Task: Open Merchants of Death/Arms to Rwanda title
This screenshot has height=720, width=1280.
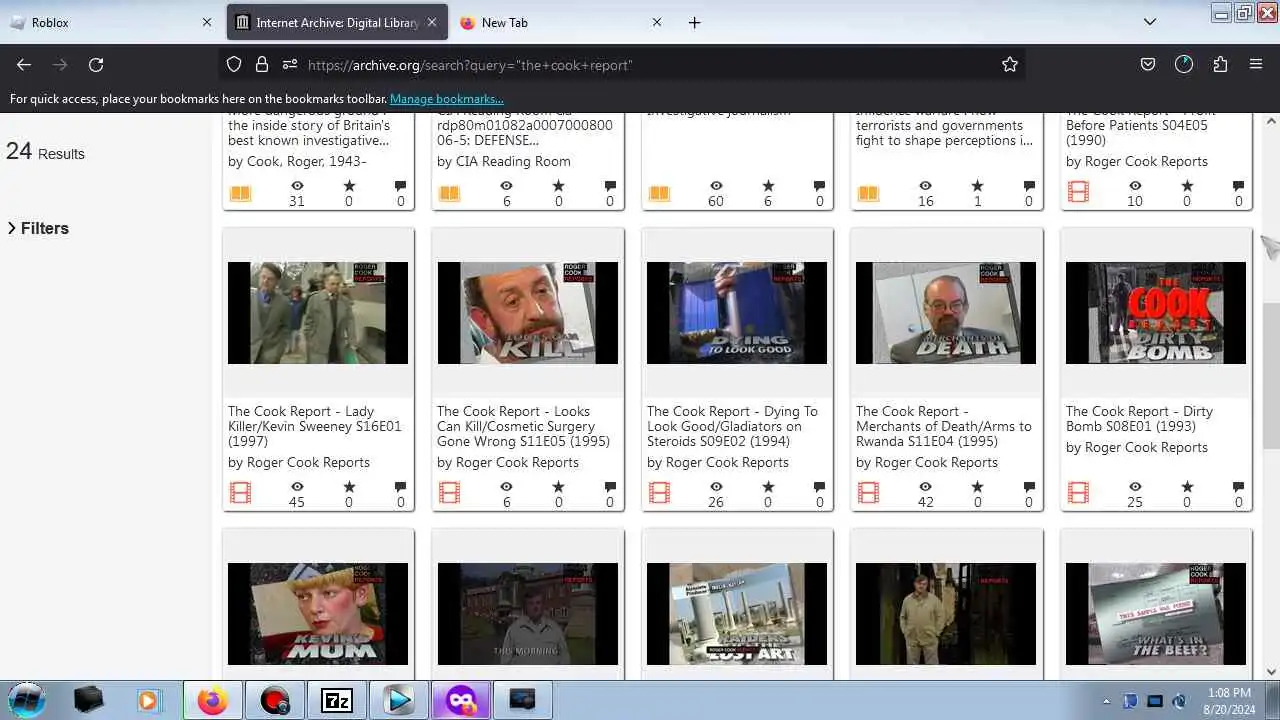Action: pos(944,426)
